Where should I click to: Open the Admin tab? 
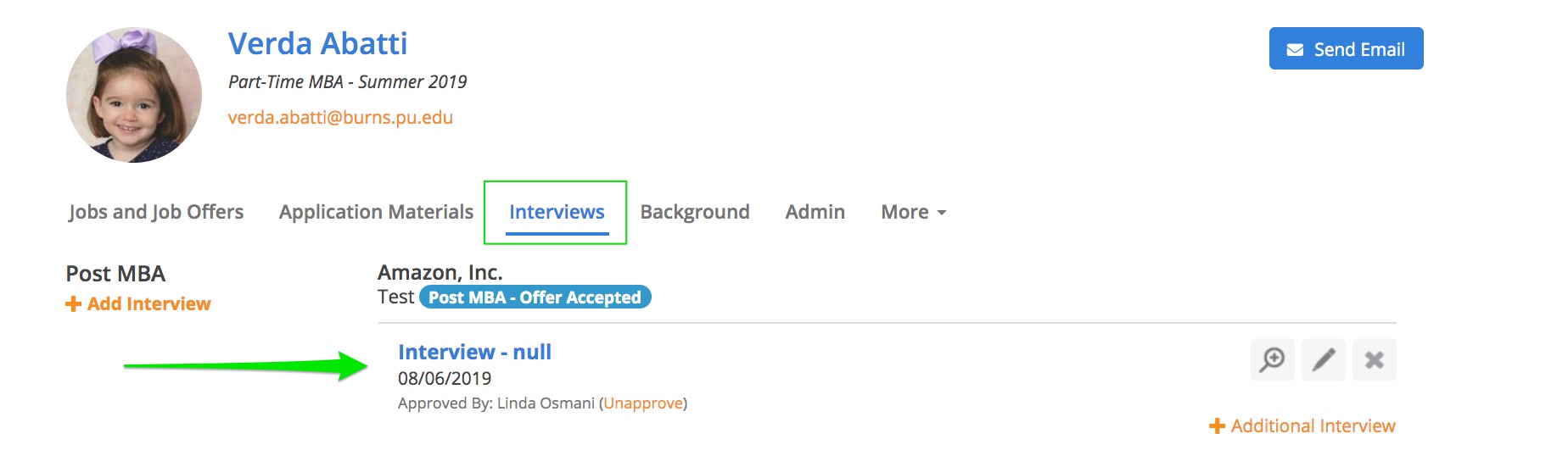(815, 212)
